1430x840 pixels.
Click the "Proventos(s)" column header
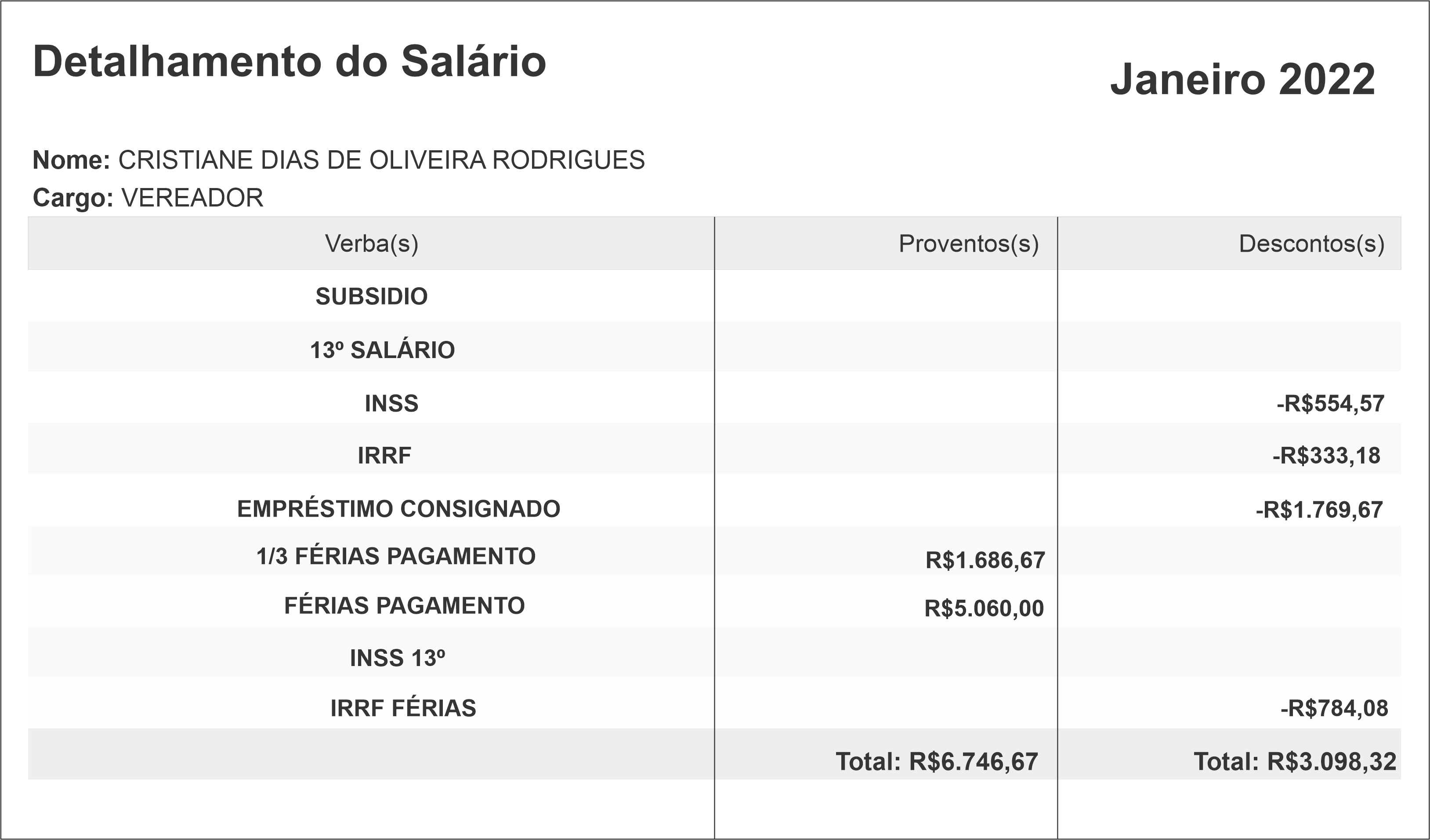968,243
